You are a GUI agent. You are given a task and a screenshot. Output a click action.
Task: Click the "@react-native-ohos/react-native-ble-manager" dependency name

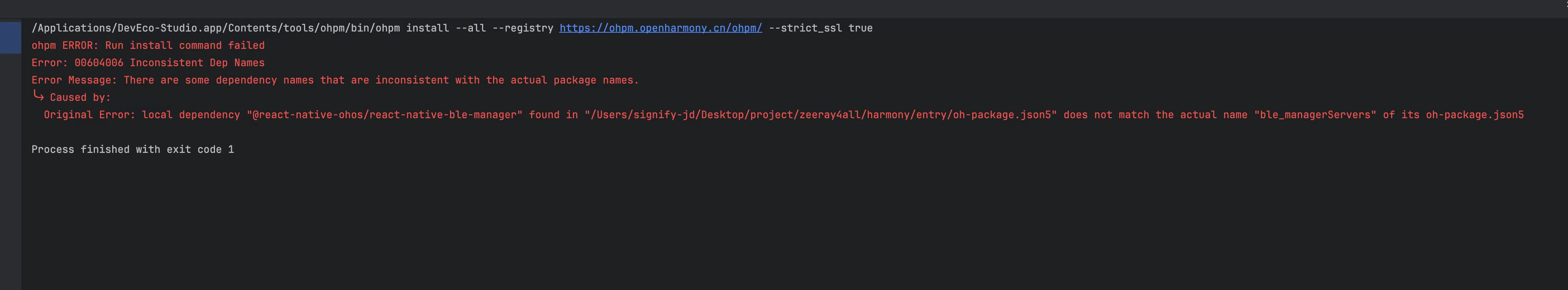tap(384, 115)
